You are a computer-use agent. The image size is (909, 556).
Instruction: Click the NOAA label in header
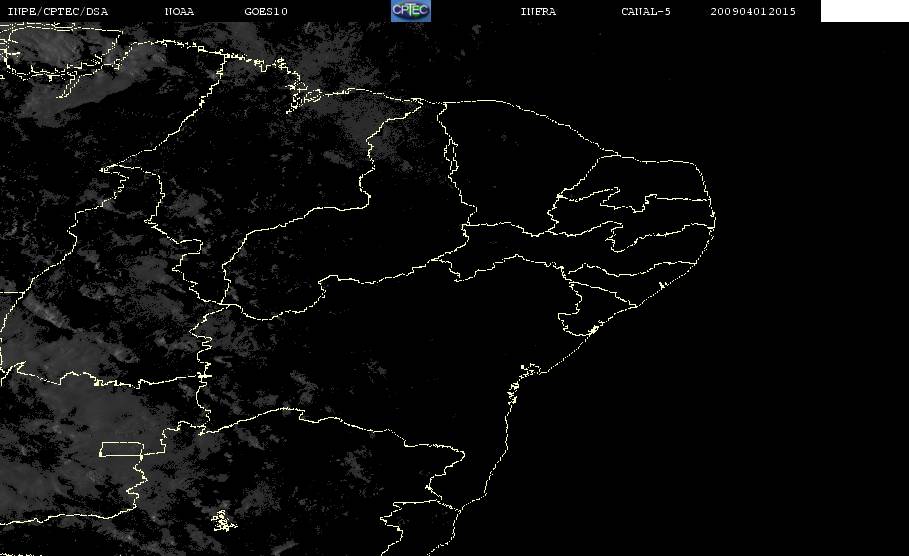tap(179, 12)
